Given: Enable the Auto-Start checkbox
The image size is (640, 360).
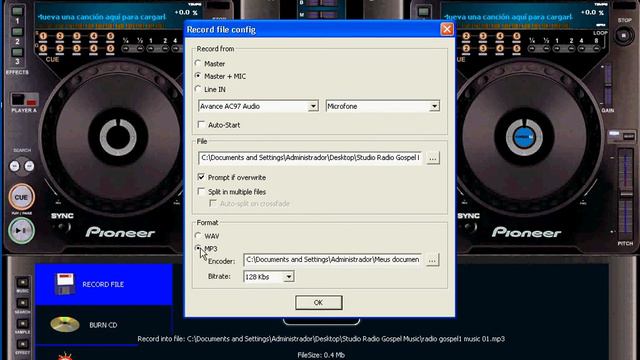Looking at the screenshot, I should coord(201,124).
